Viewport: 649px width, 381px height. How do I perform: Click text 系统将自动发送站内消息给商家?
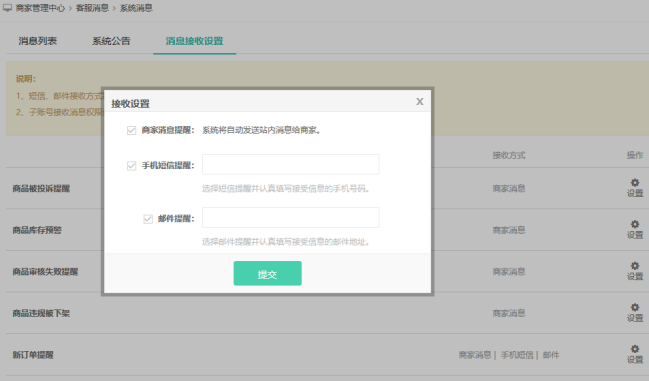coord(262,130)
